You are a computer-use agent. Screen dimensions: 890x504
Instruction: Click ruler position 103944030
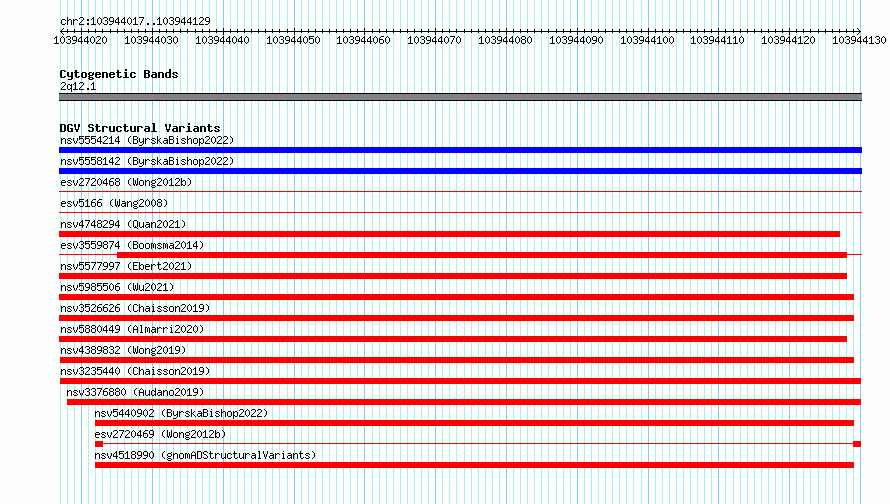click(x=152, y=40)
